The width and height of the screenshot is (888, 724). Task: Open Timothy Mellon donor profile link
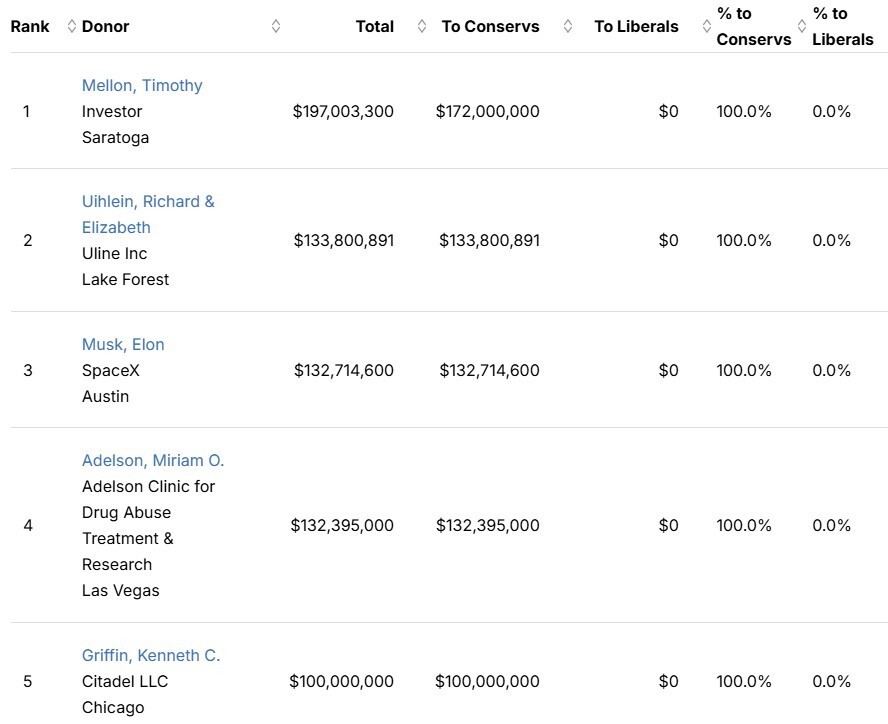click(142, 86)
